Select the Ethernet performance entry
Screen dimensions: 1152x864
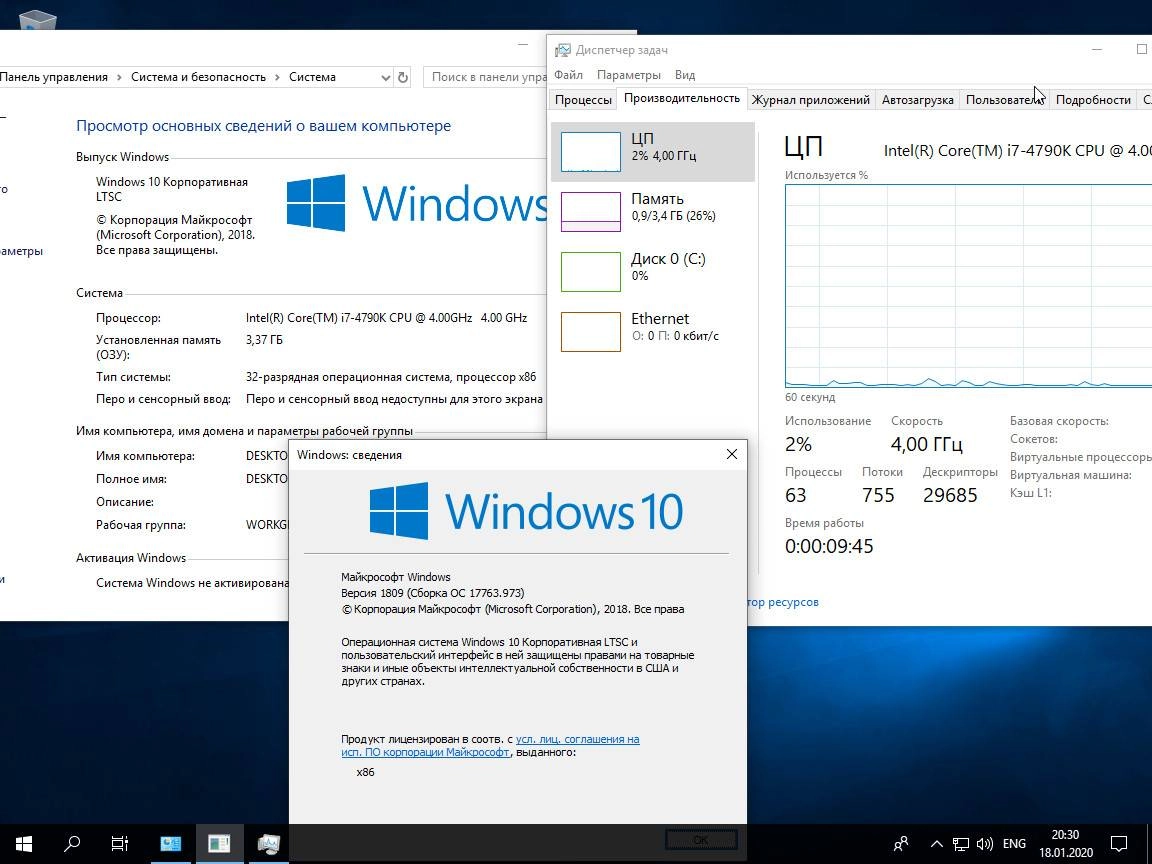click(652, 332)
